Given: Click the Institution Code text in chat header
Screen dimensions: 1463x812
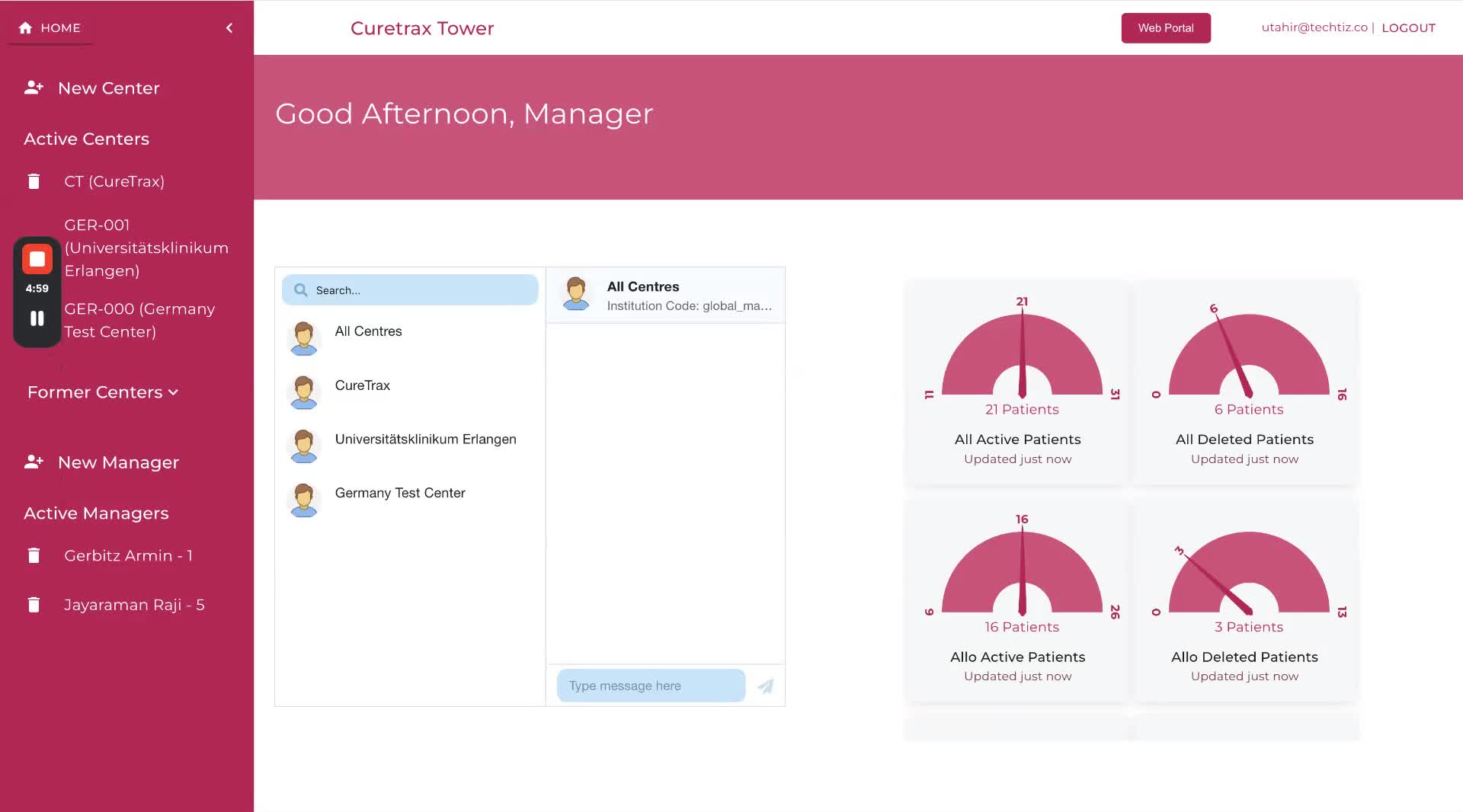Looking at the screenshot, I should [x=690, y=306].
